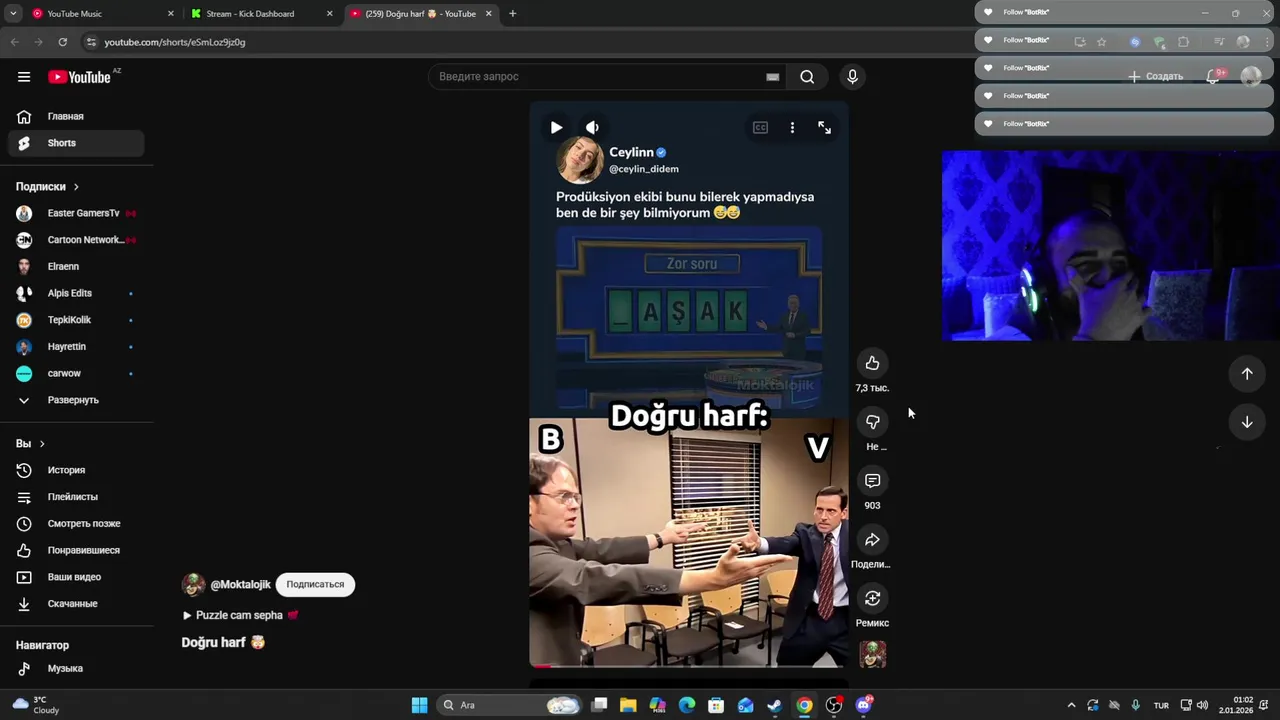Play the Shorts video
The image size is (1280, 720).
point(556,127)
